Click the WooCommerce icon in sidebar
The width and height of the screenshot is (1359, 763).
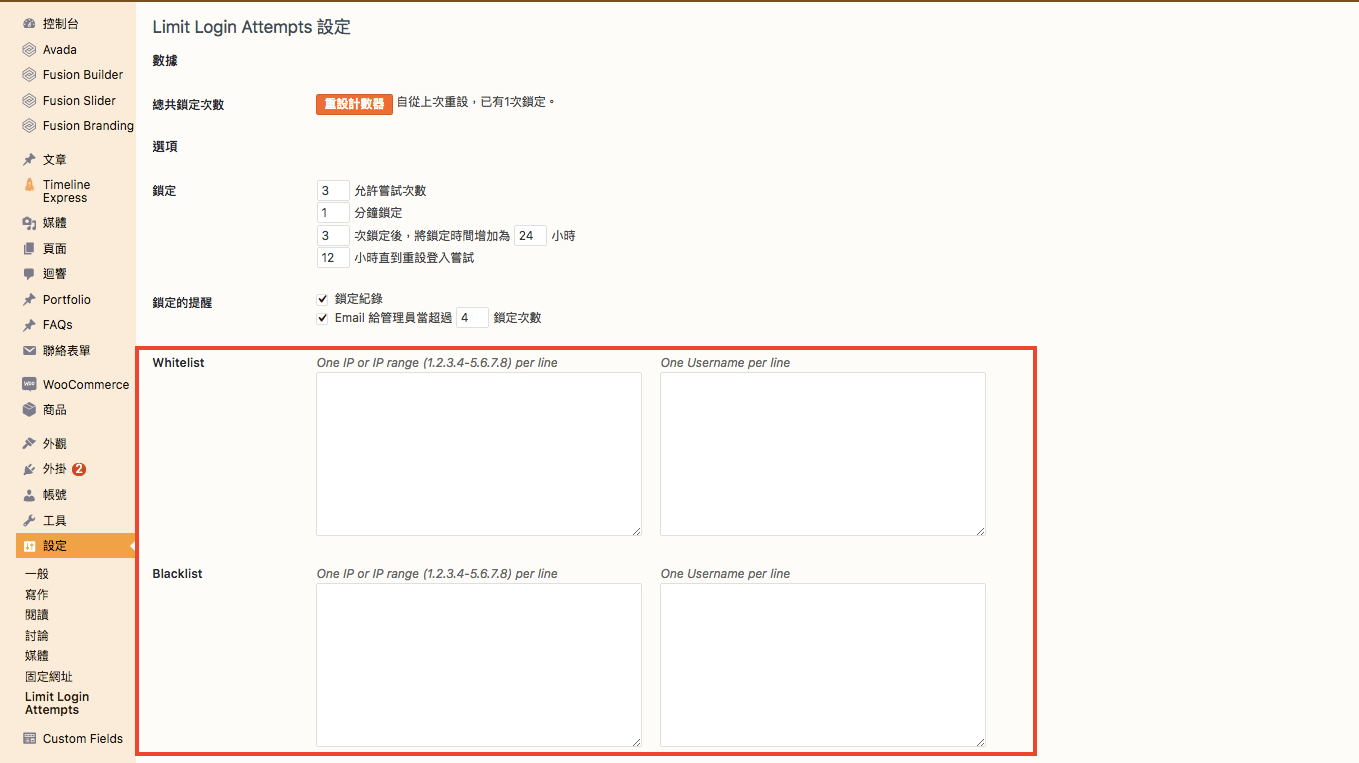coord(30,384)
